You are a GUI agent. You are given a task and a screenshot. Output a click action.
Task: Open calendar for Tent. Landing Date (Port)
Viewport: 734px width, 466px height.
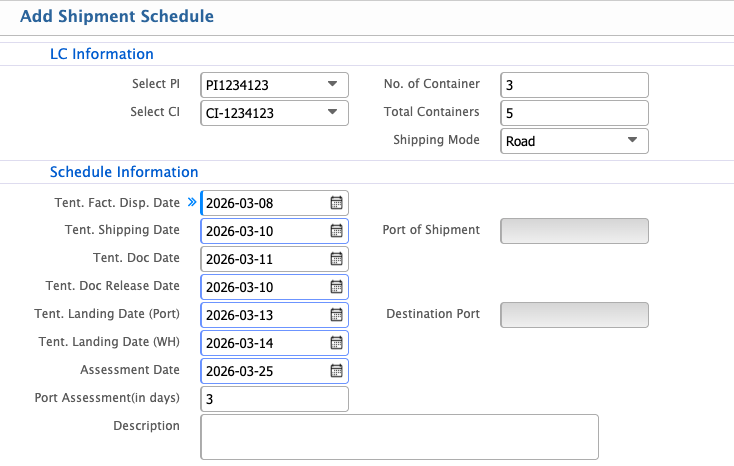click(336, 315)
